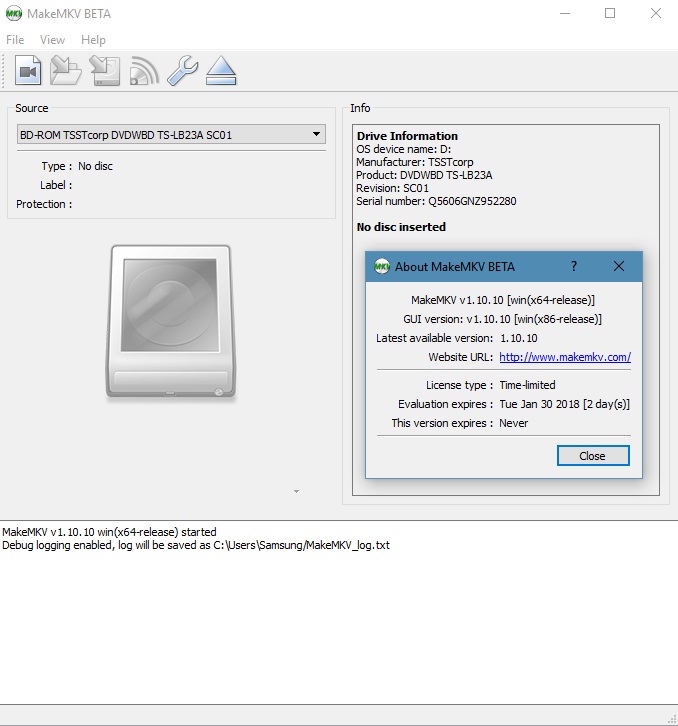Viewport: 678px width, 726px height.
Task: Click the 'Debug logging enabled' log line
Action: 196,545
